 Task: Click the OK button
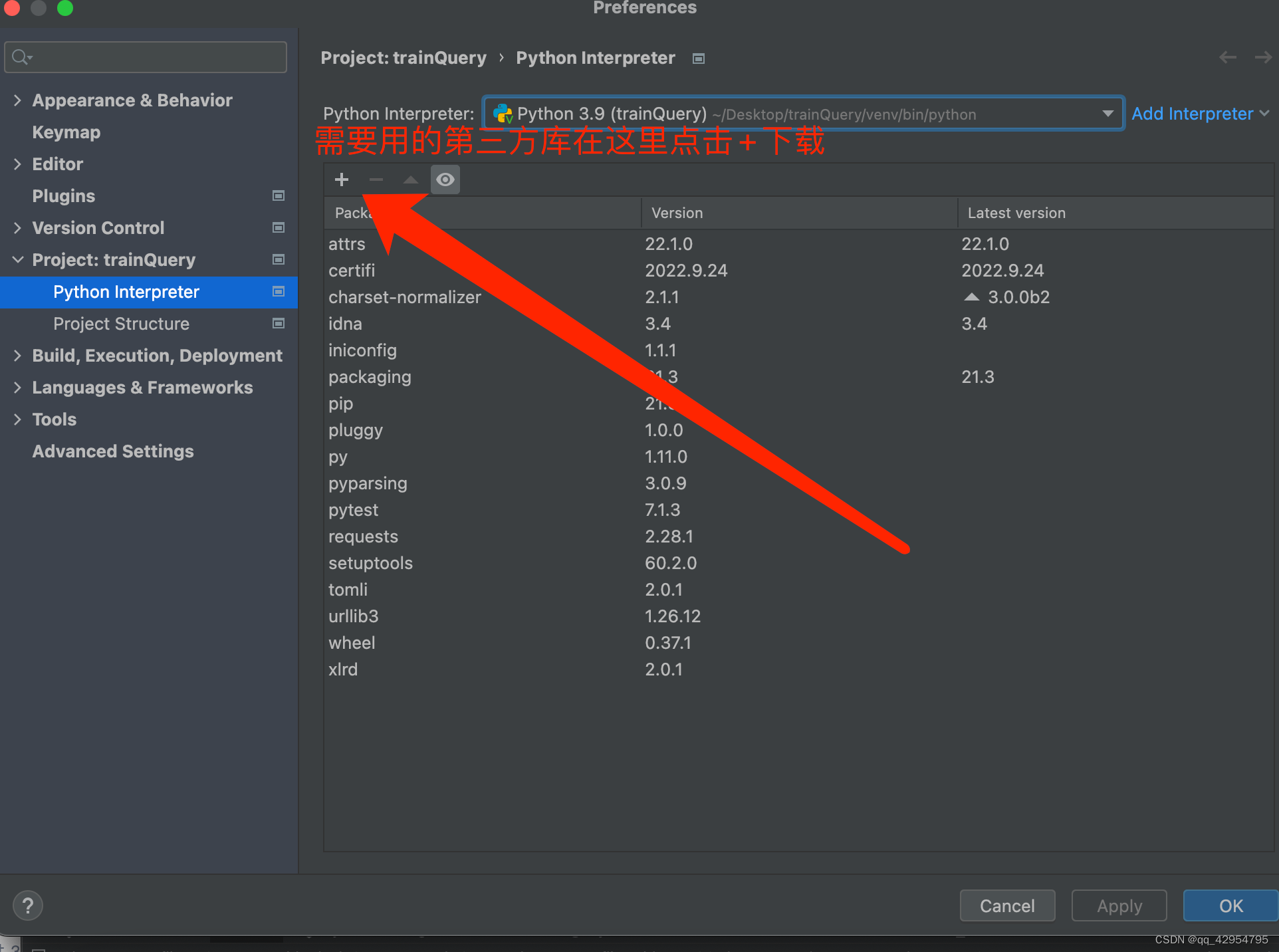tap(1230, 905)
